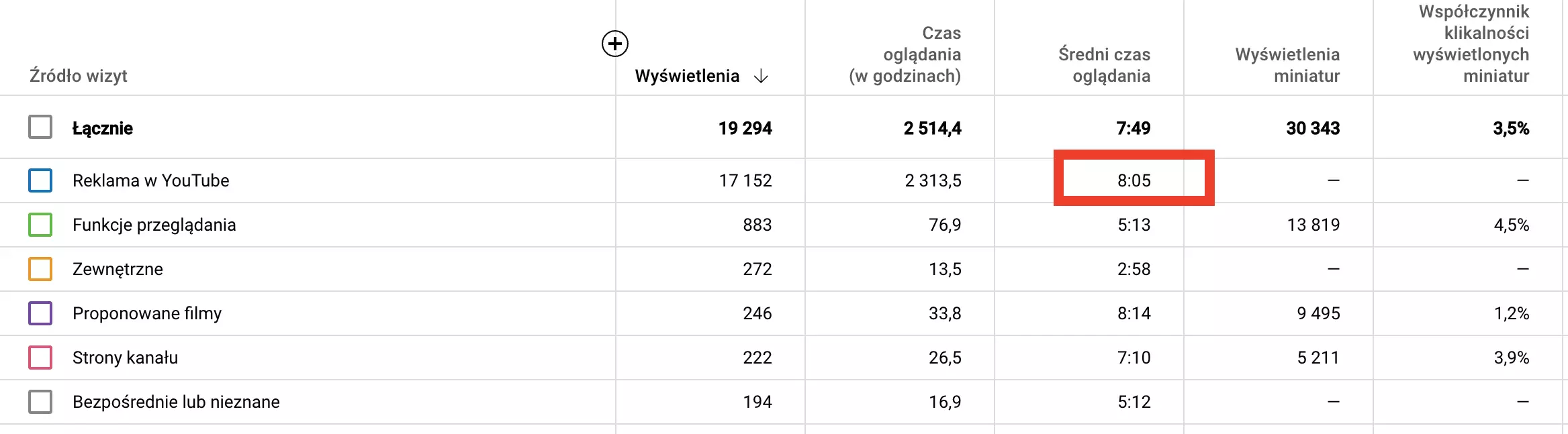
Task: Sort by Średni czas oglądania header
Action: coord(1105,65)
